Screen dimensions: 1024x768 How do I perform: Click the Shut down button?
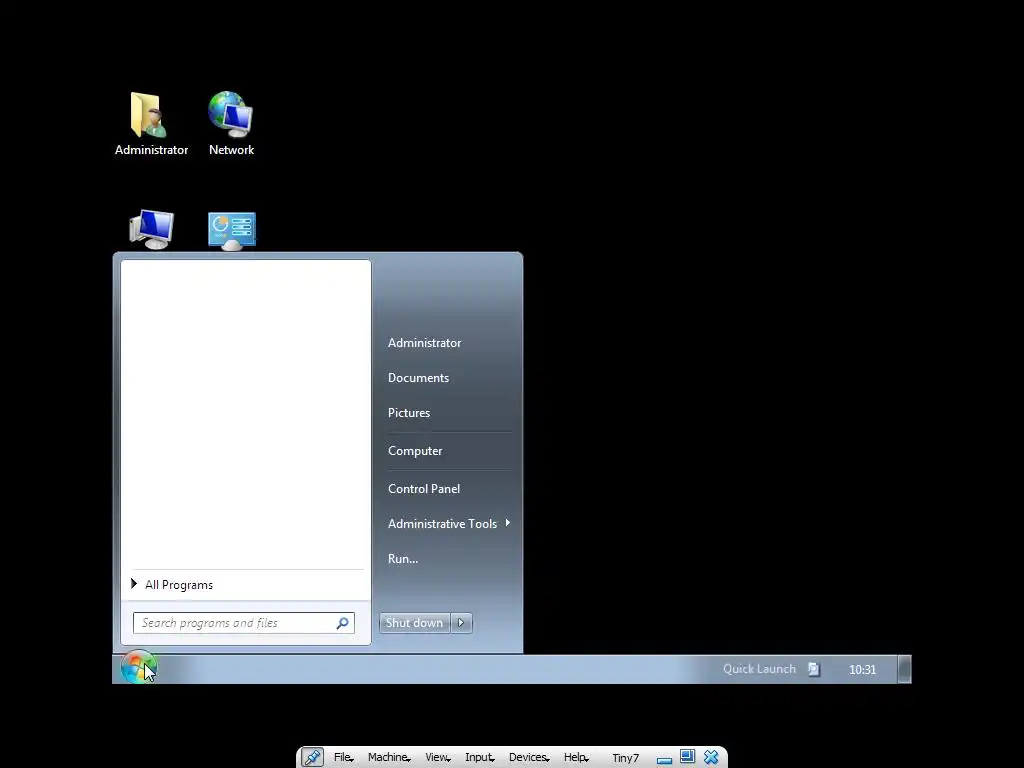[x=415, y=623]
